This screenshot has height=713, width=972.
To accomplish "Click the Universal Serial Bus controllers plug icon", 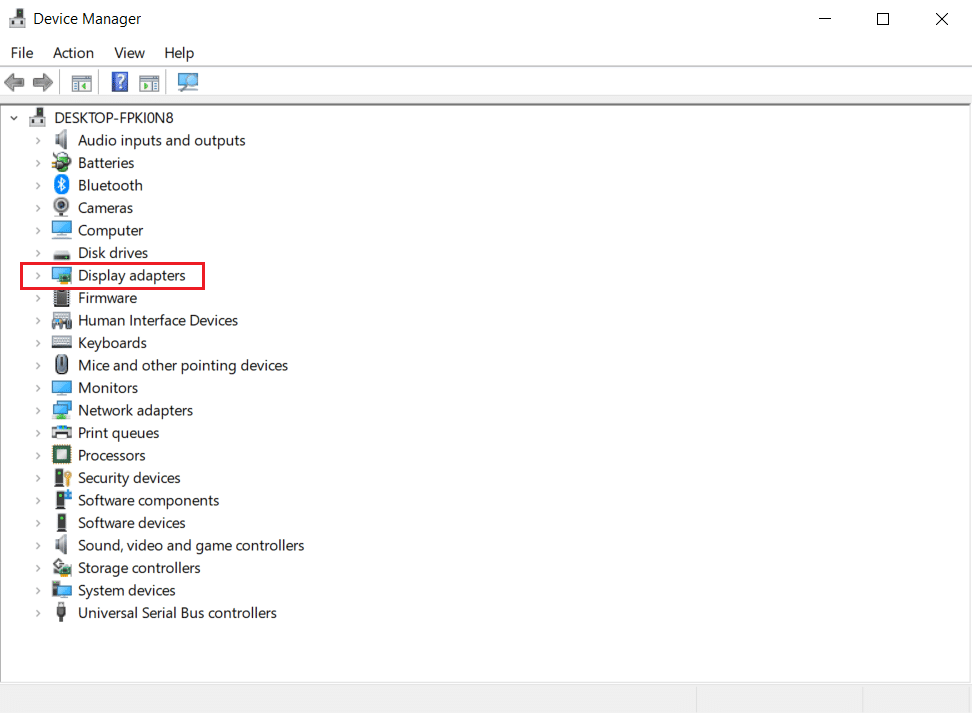I will tap(61, 613).
